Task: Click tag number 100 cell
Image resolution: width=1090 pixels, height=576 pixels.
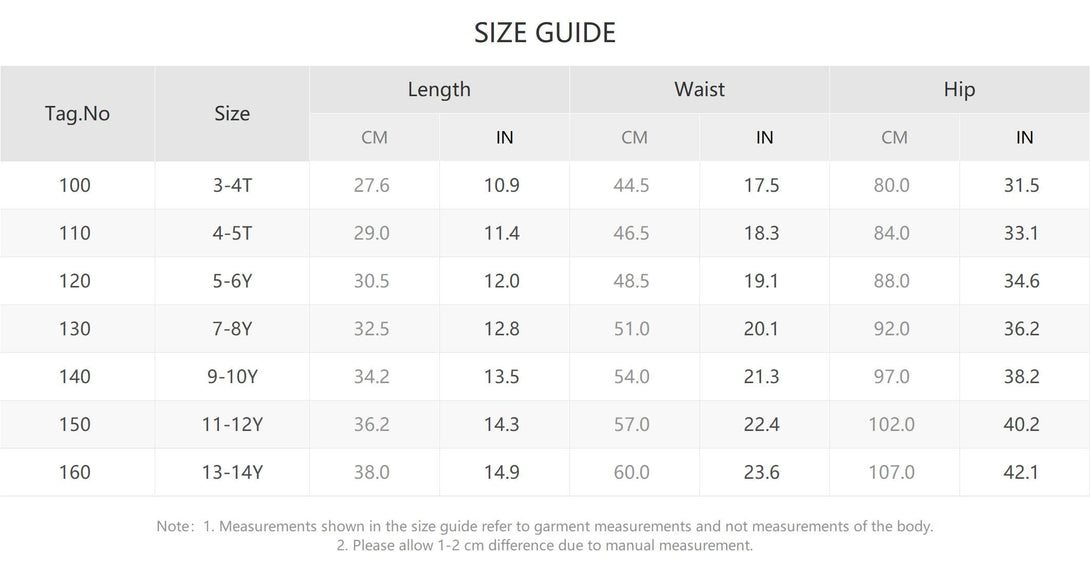Action: (x=75, y=185)
